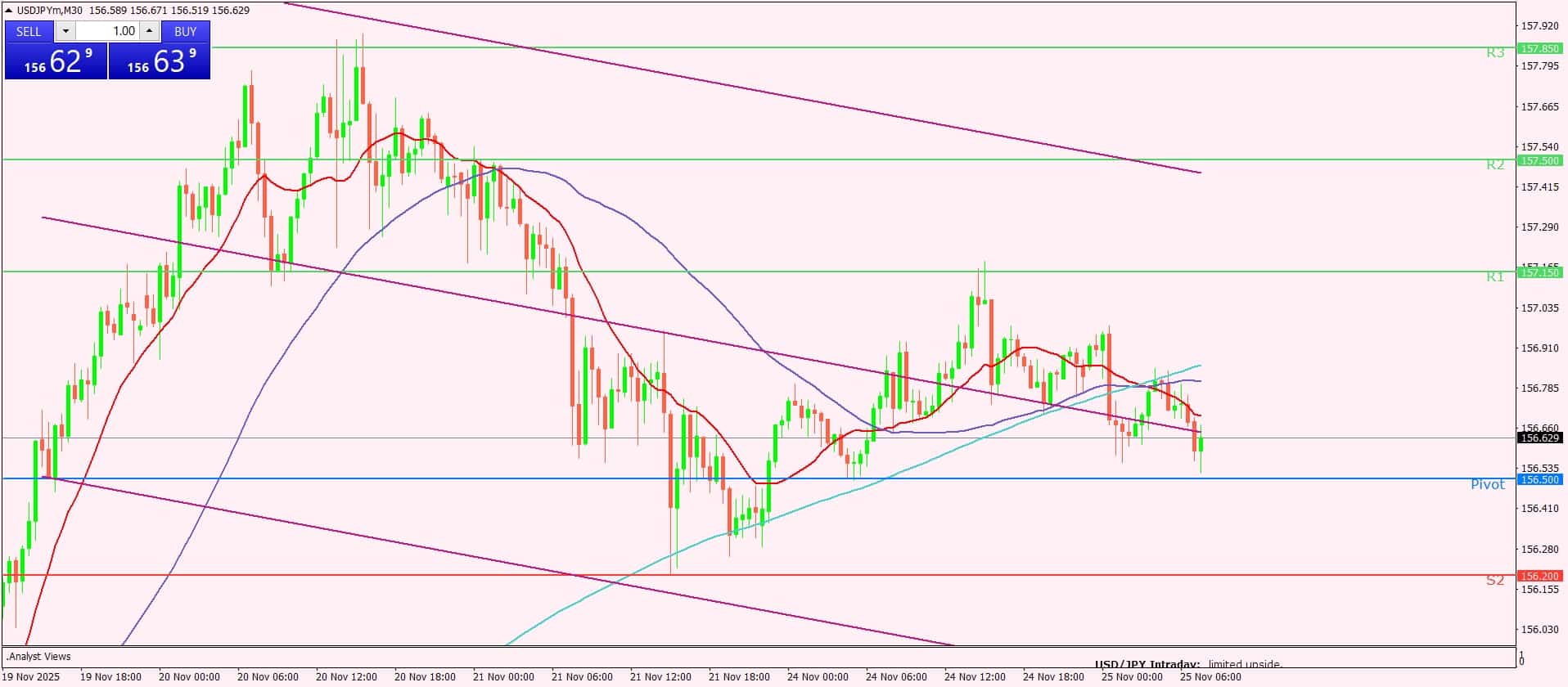The height and width of the screenshot is (687, 1568).
Task: Click the USD/JPY Intraday commentary text
Action: point(1189,664)
